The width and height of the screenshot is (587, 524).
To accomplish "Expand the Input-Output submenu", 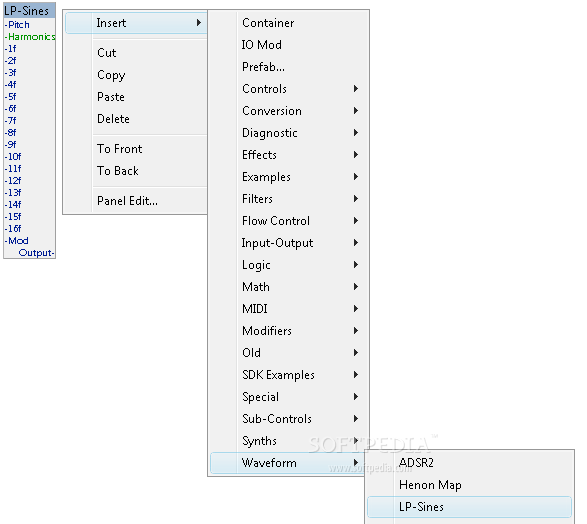I will point(288,243).
